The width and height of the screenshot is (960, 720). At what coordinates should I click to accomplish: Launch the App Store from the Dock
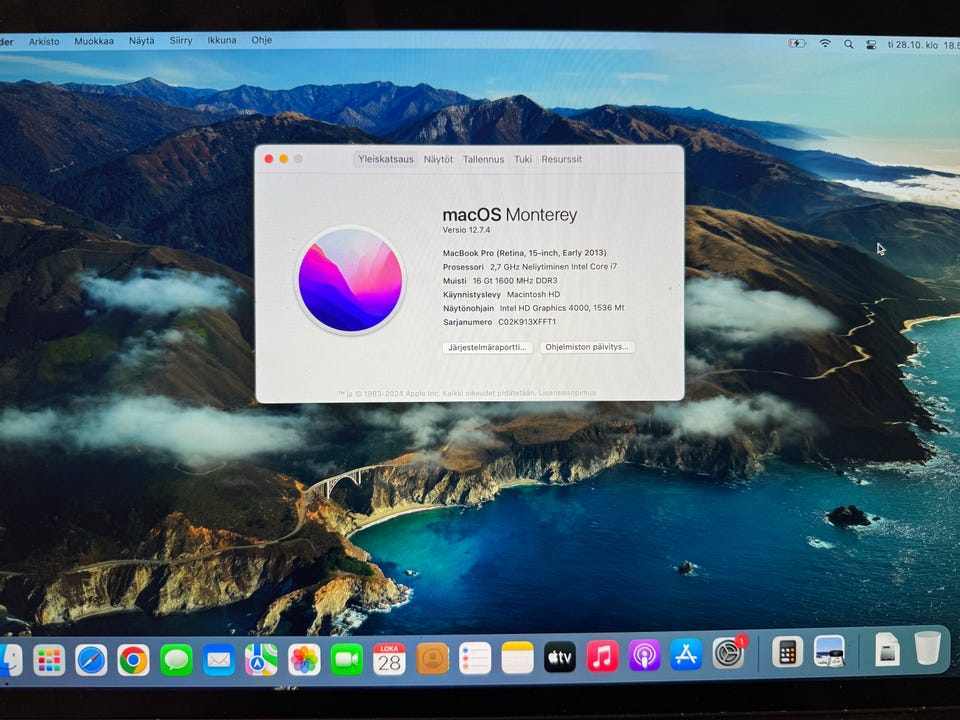(686, 654)
